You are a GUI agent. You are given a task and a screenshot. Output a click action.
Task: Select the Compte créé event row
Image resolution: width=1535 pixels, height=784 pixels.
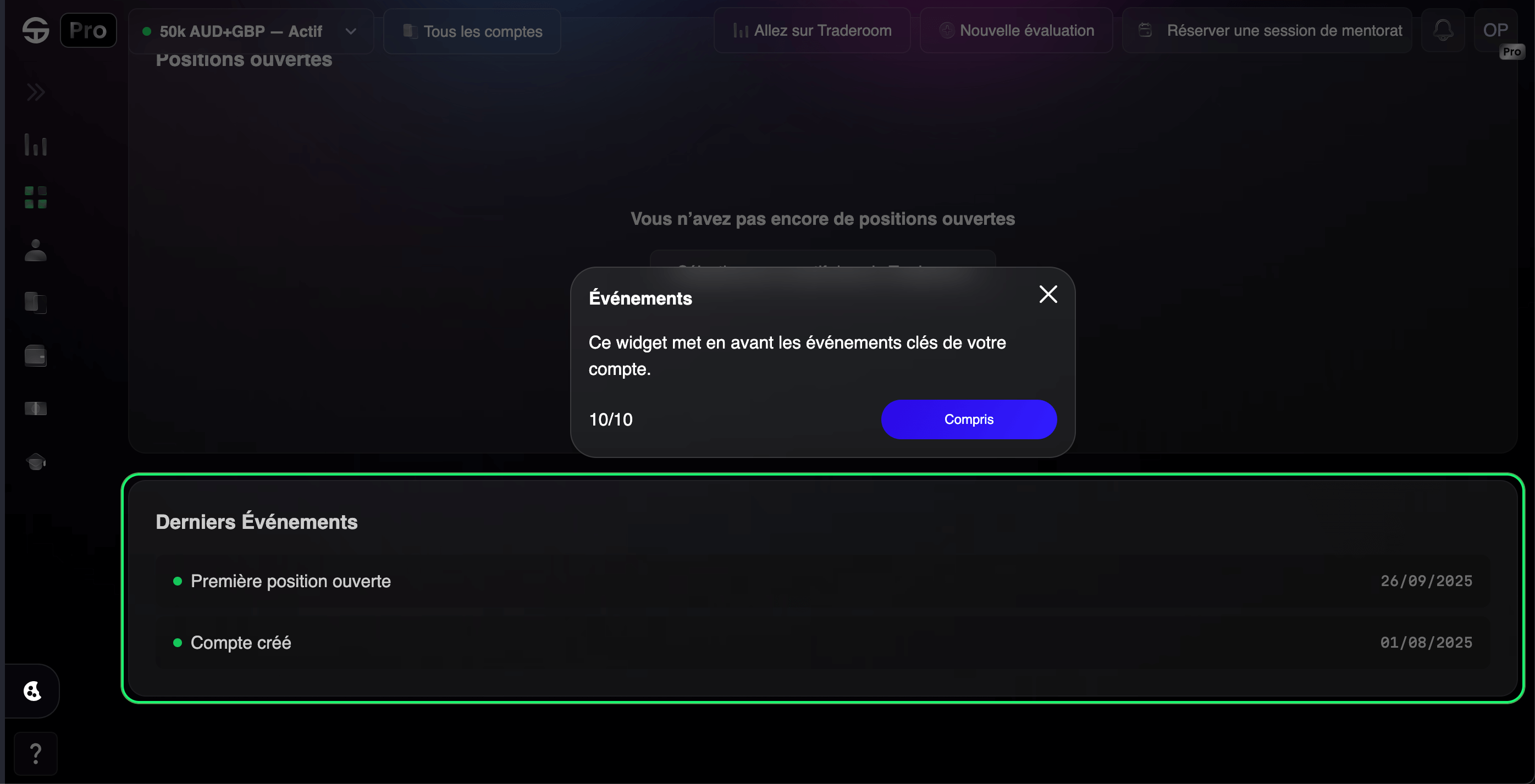pyautogui.click(x=241, y=643)
